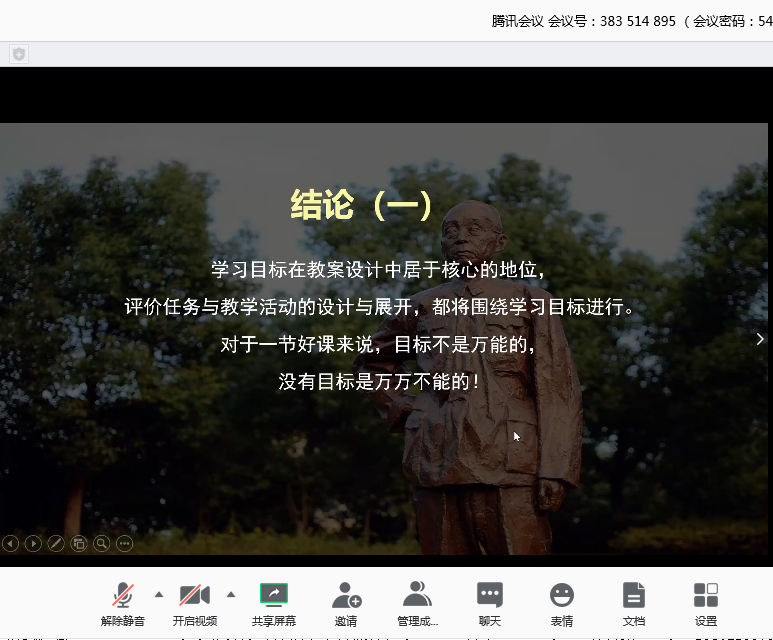773x640 pixels.
Task: Start sharing with 共享屏幕 icon
Action: click(x=274, y=594)
